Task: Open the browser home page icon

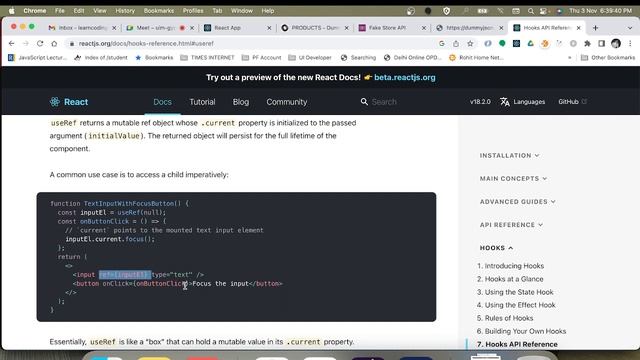Action: pos(54,43)
